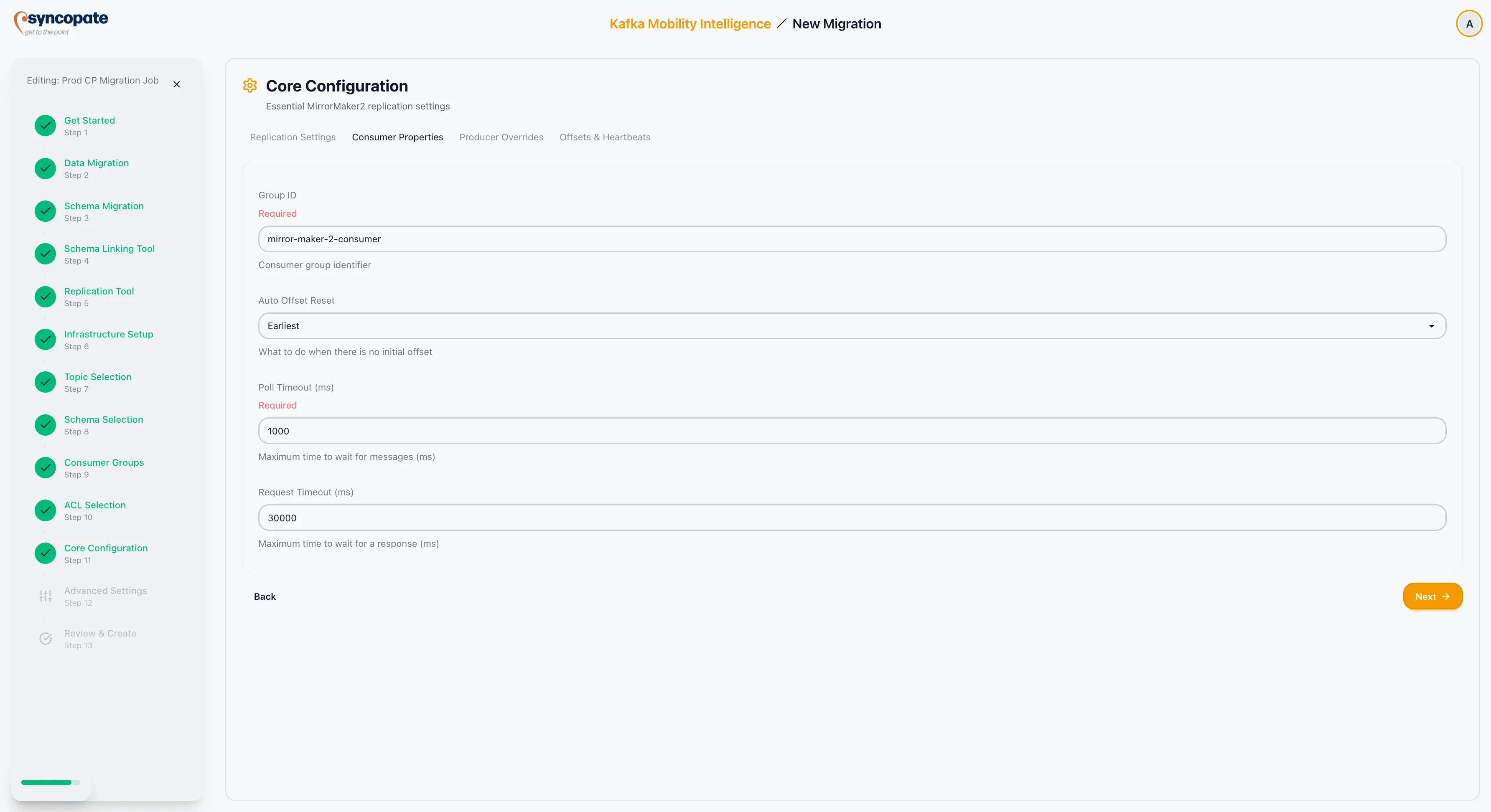Viewport: 1491px width, 812px height.
Task: Click the Group ID input field
Action: point(851,239)
